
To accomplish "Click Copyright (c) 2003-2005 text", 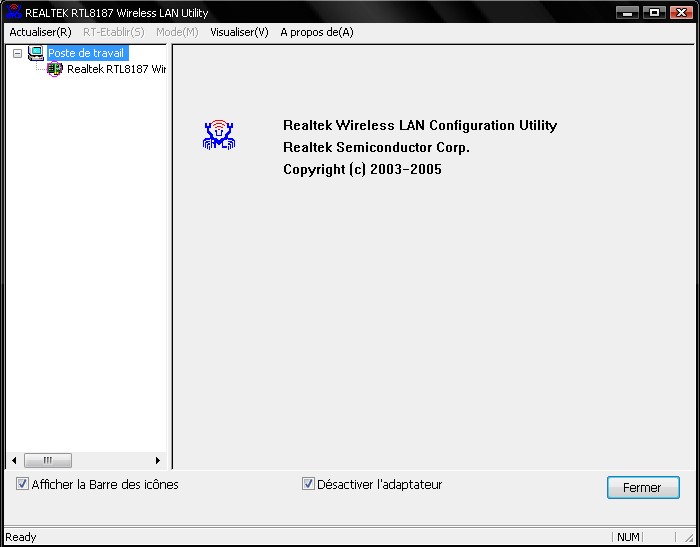I will (362, 170).
